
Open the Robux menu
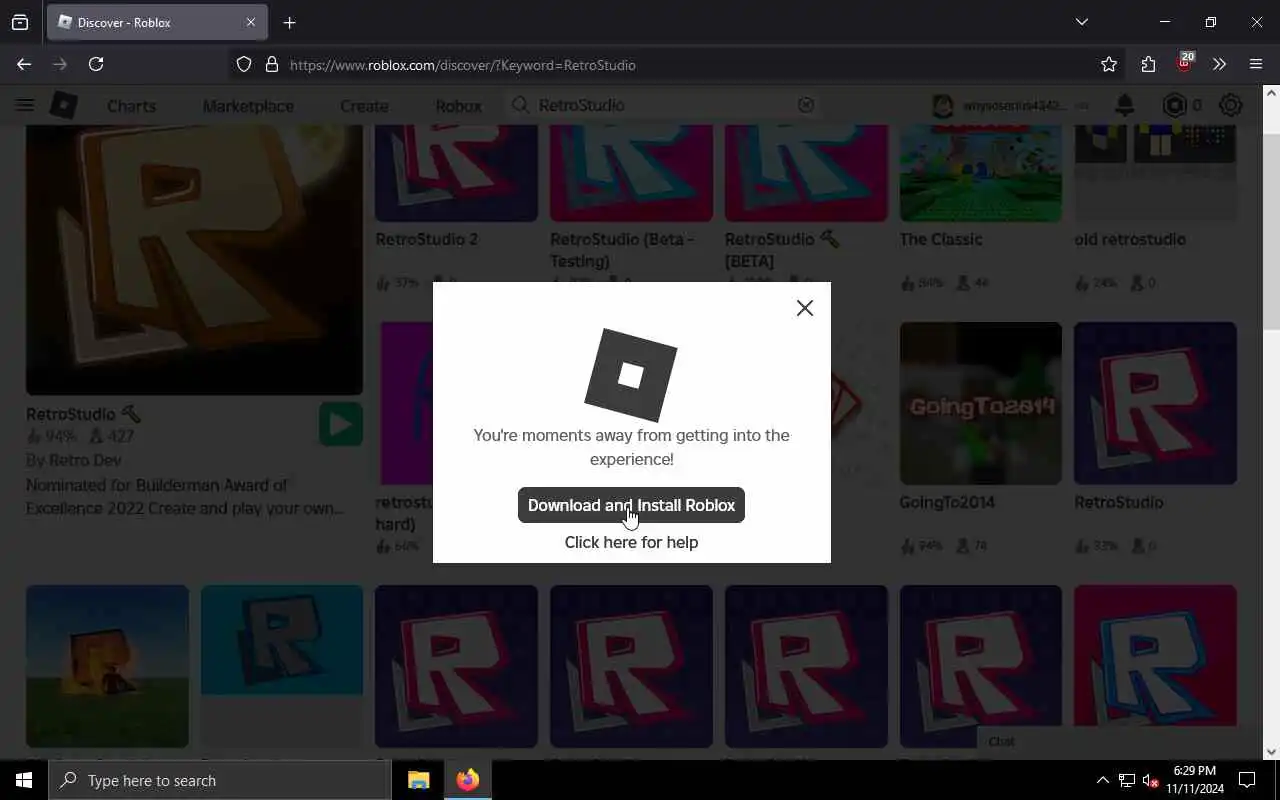(x=458, y=106)
